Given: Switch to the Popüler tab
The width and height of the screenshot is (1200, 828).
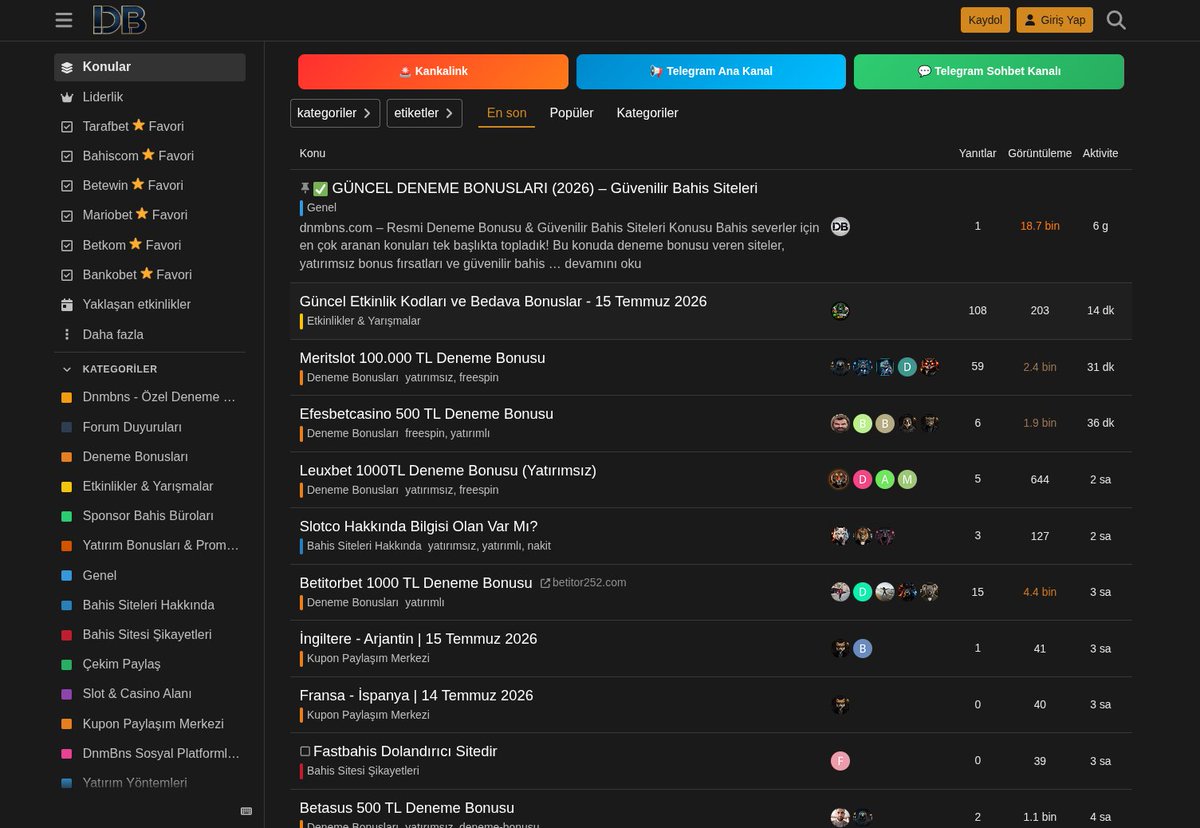Looking at the screenshot, I should coord(571,113).
